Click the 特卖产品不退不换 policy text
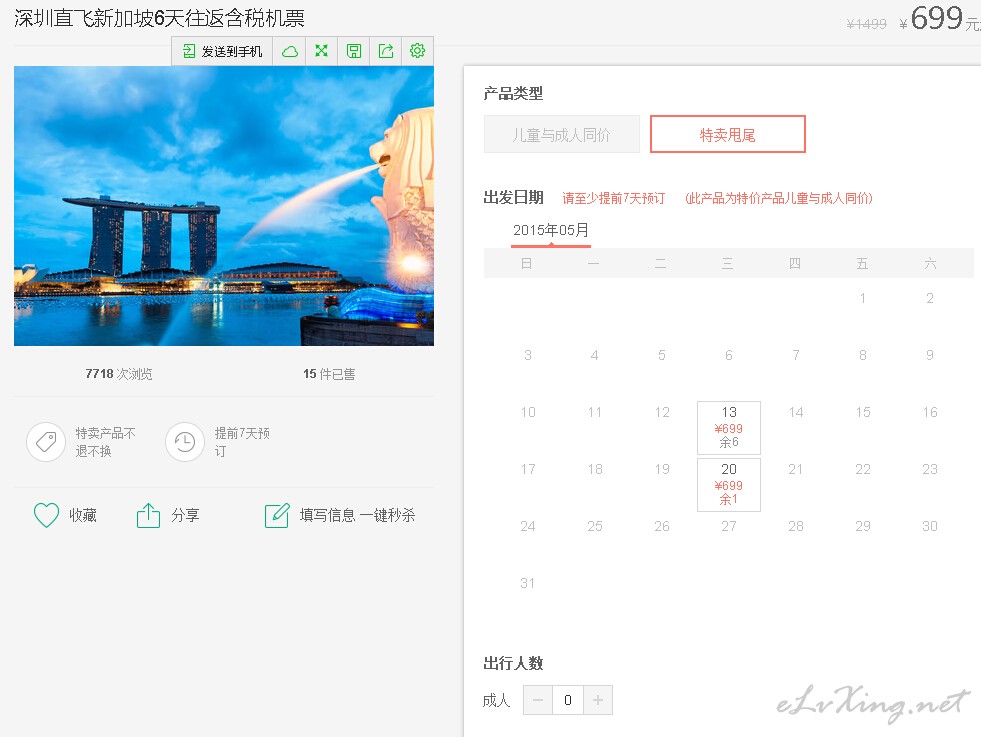The image size is (981, 737). click(x=105, y=442)
